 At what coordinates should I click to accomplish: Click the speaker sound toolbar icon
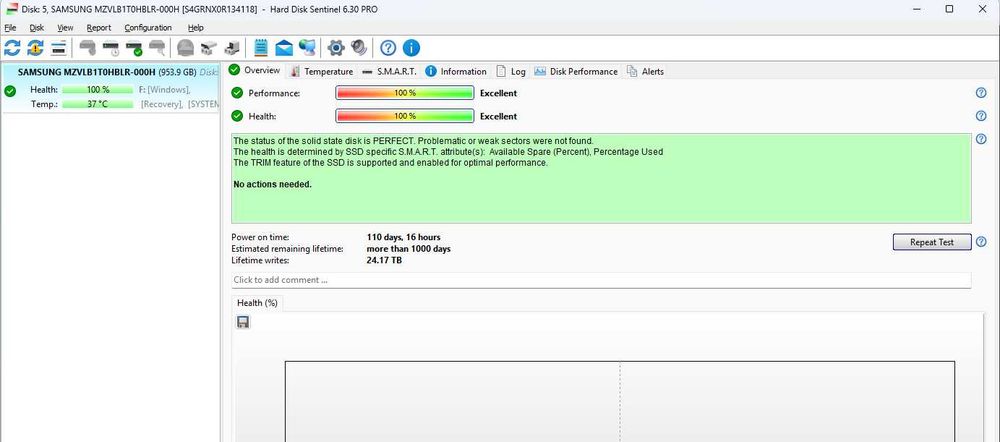tap(359, 48)
